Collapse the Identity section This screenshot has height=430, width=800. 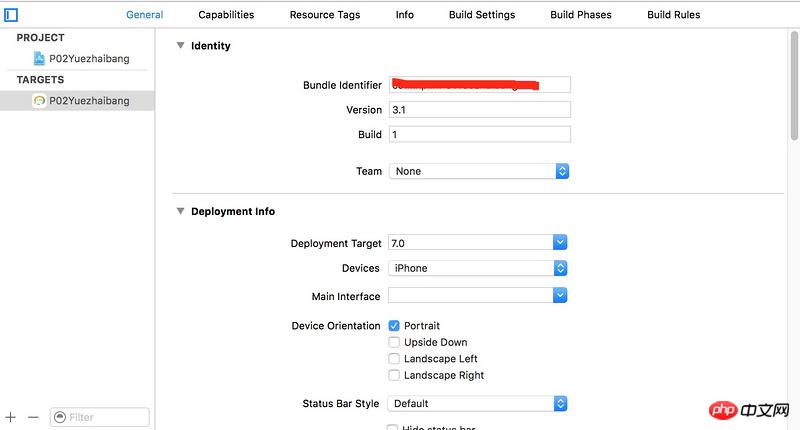tap(181, 45)
